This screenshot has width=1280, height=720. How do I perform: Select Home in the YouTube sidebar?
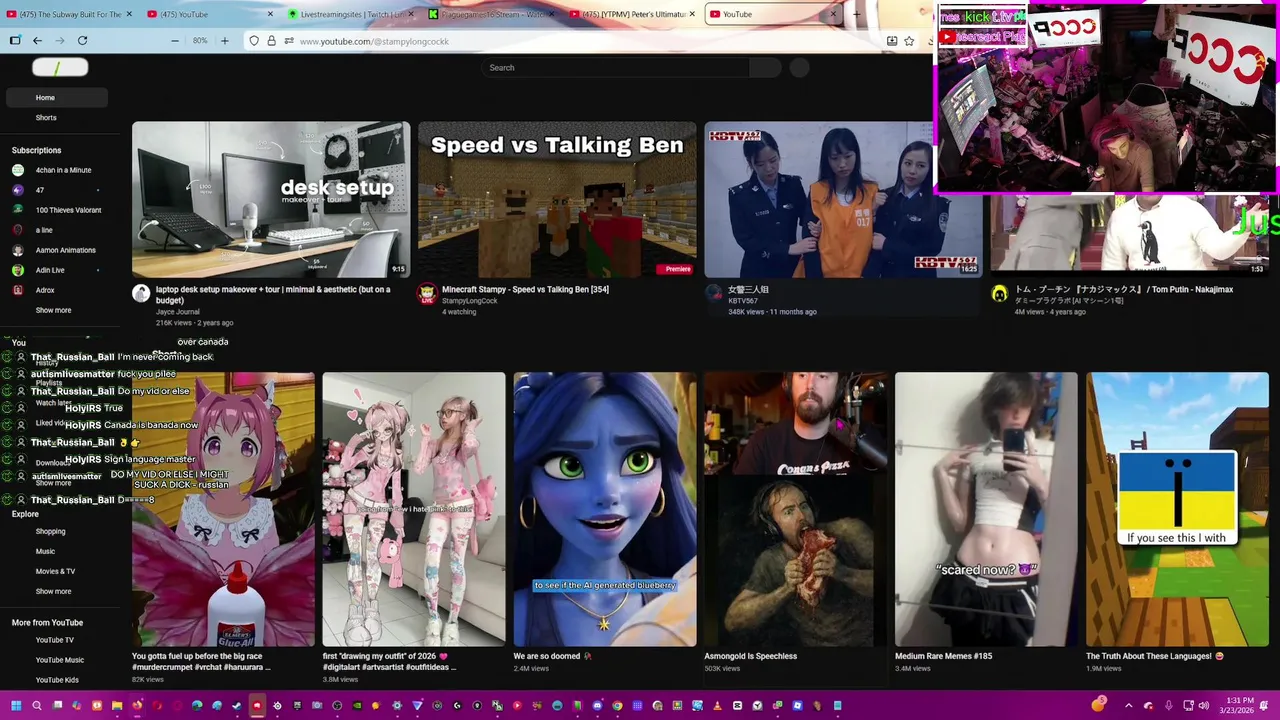(56, 97)
